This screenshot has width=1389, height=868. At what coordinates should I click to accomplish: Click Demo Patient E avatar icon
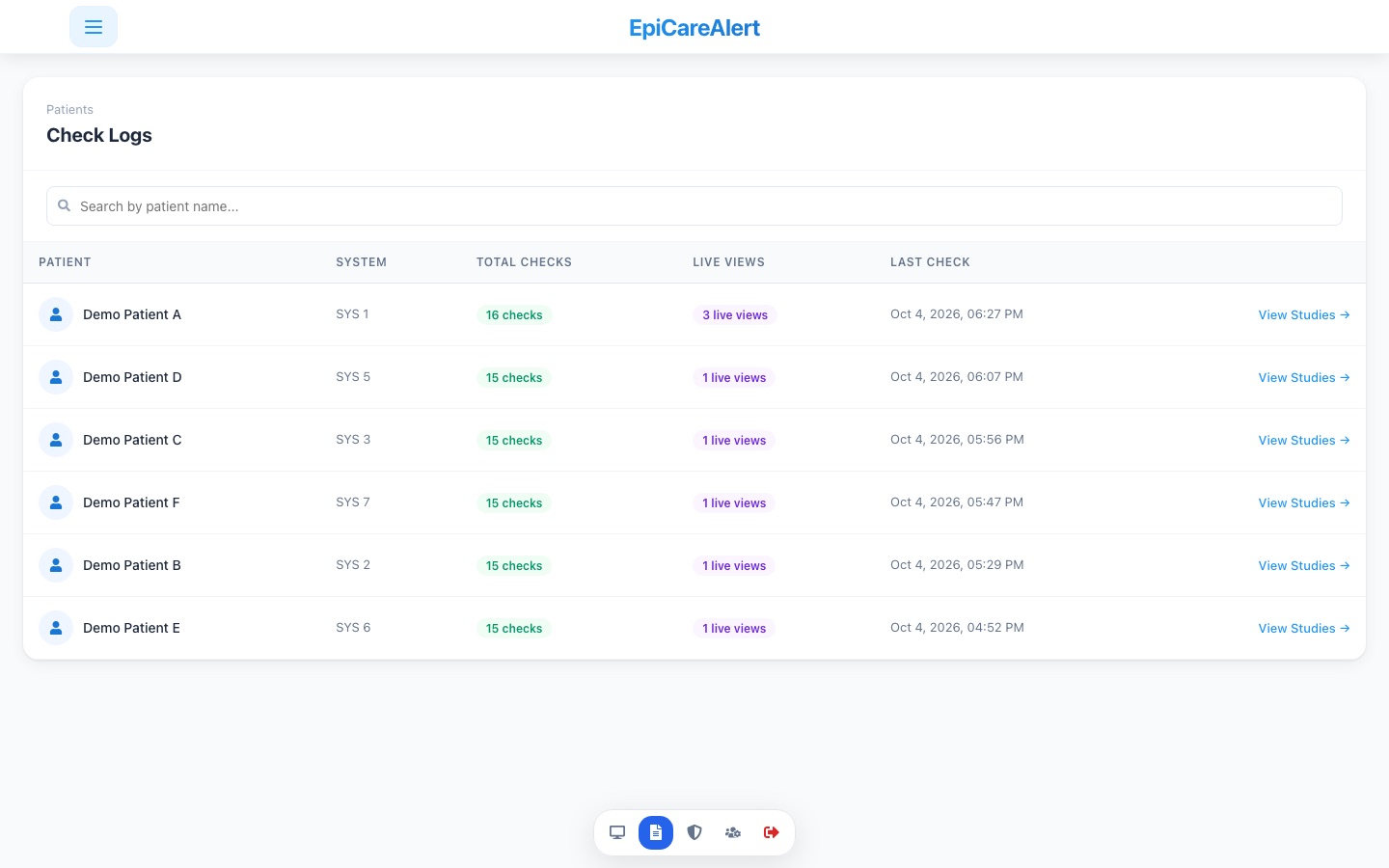[56, 628]
